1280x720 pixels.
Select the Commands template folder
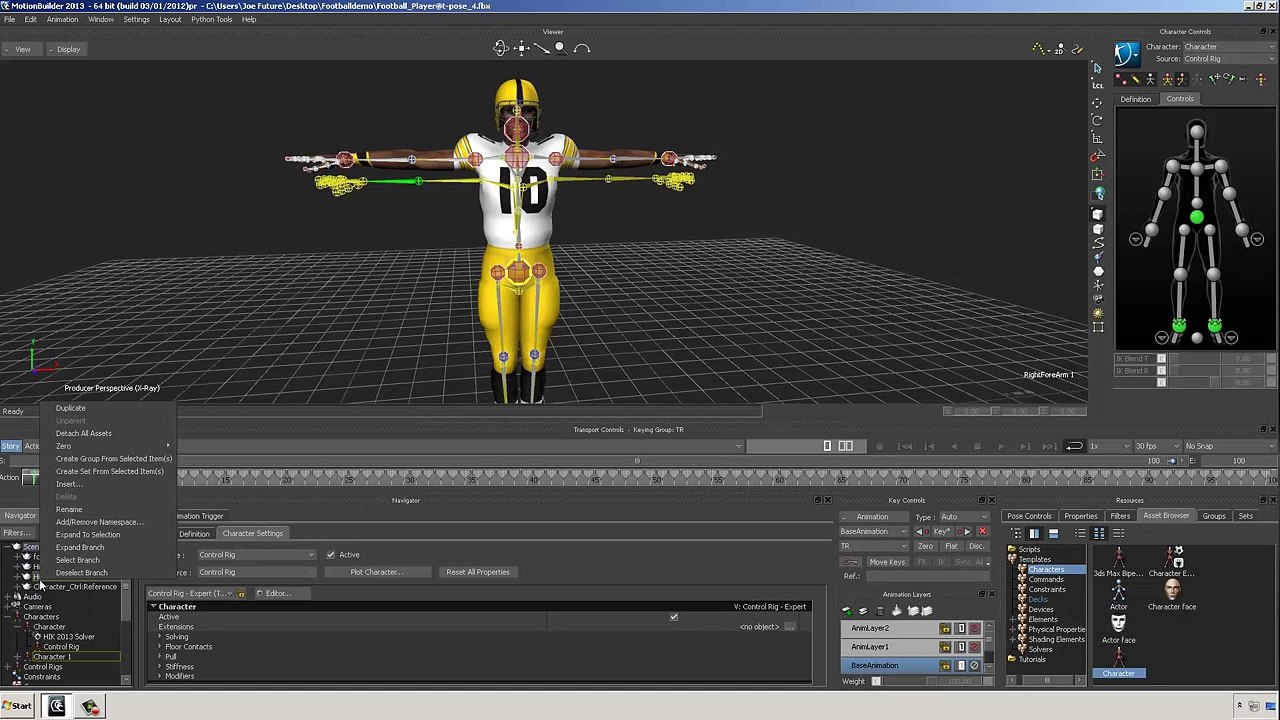pos(1046,579)
